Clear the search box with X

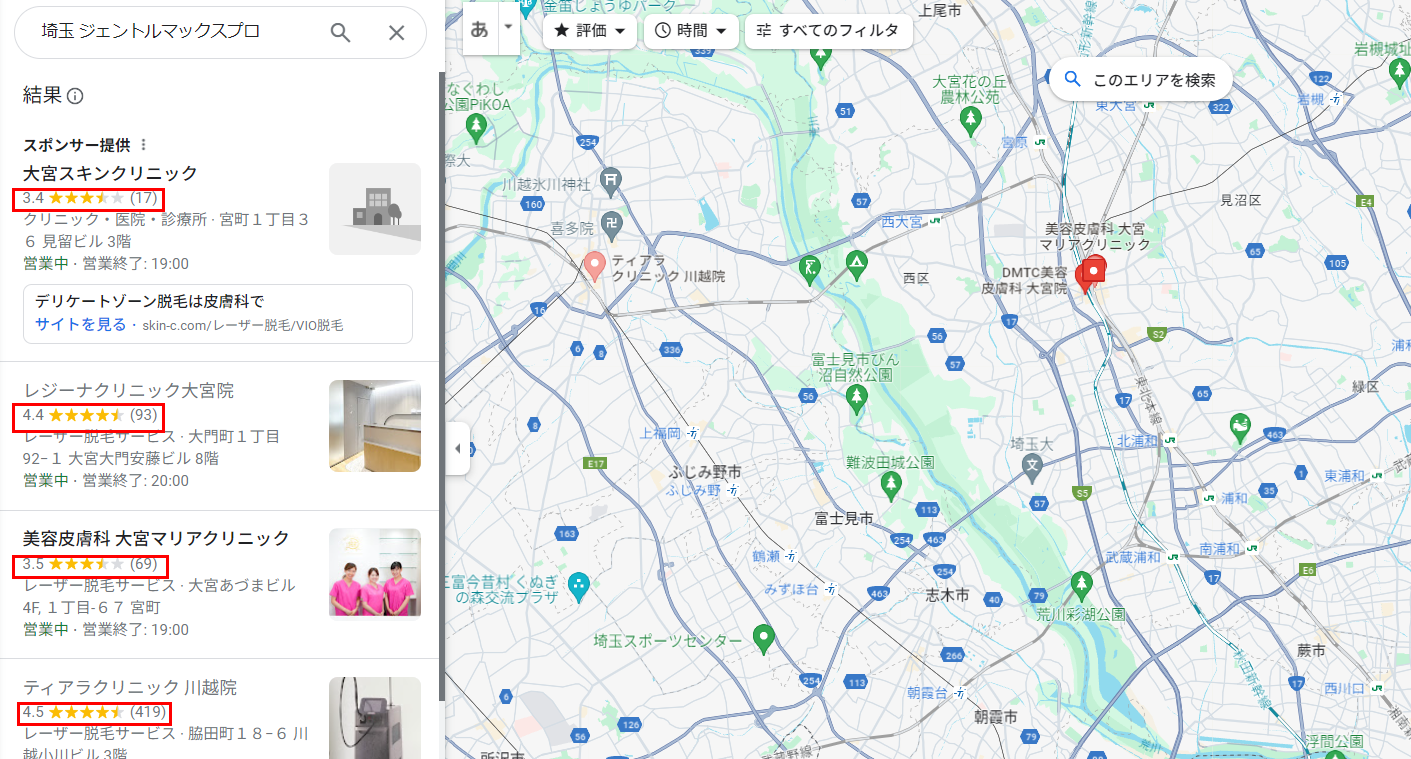397,33
